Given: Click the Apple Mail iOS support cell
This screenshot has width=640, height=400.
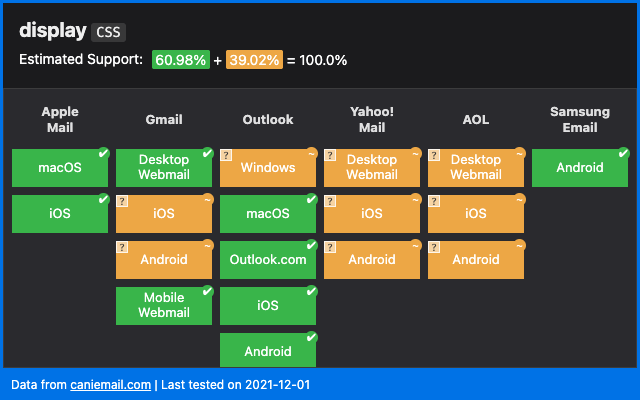Looking at the screenshot, I should click(60, 214).
